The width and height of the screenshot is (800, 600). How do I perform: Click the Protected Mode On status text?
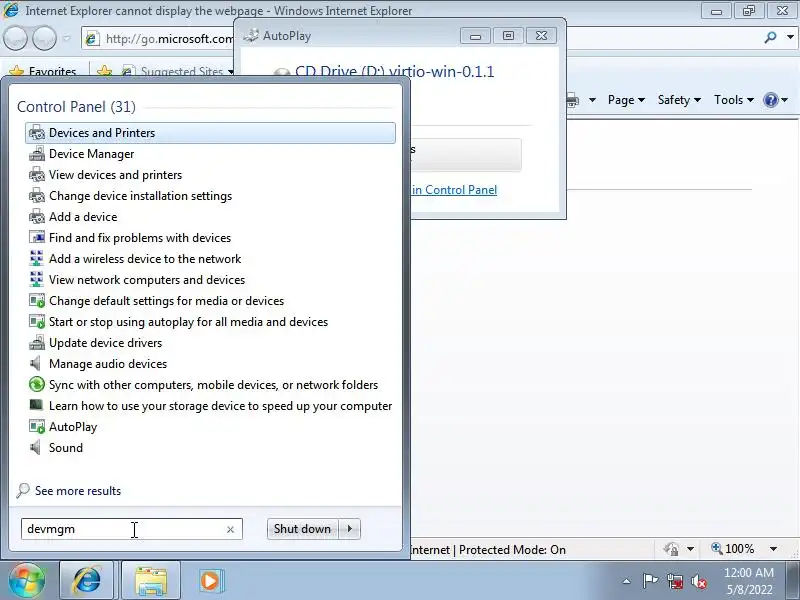point(512,549)
